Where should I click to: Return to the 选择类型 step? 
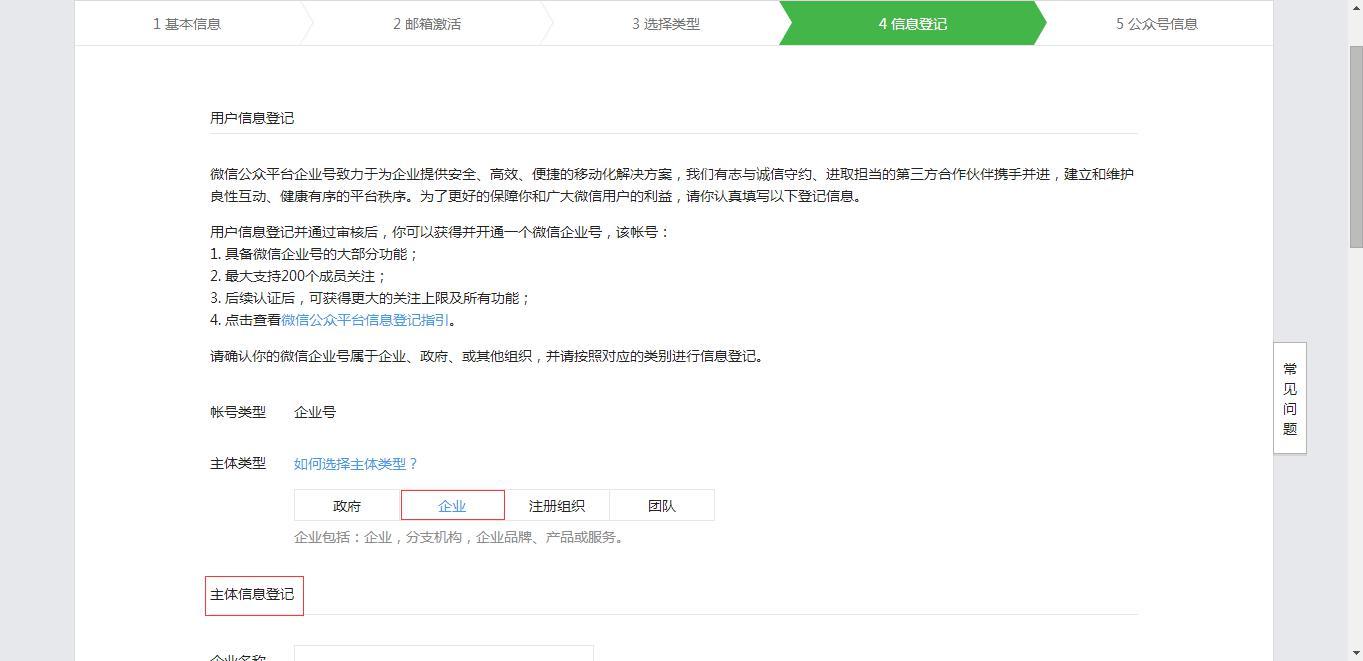coord(666,24)
